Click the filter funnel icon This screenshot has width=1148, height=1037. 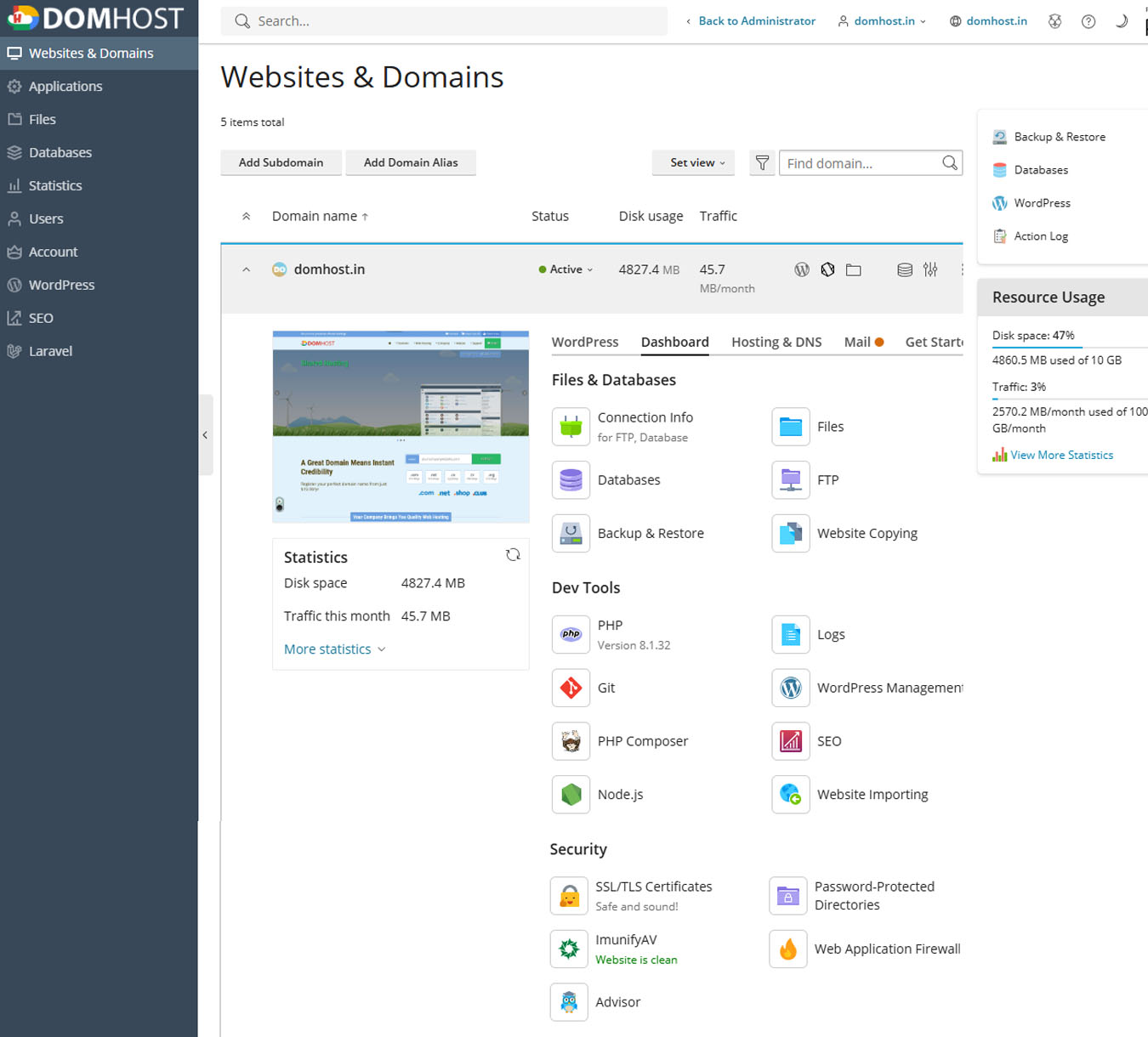(762, 162)
